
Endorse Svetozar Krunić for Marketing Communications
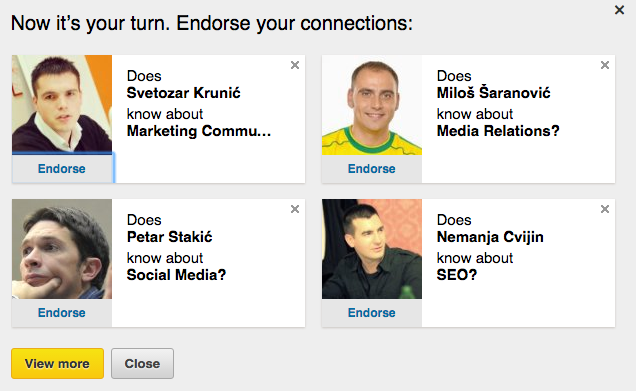62,169
